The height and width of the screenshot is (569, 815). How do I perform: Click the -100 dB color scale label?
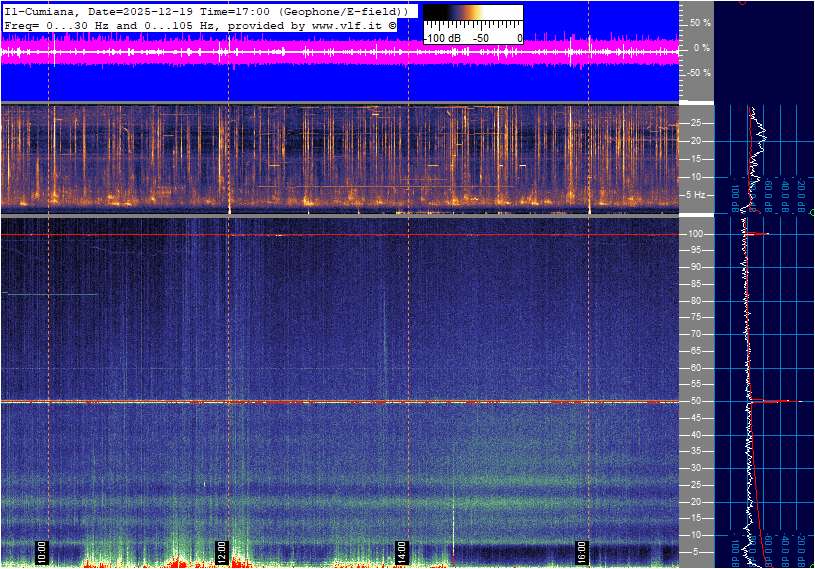click(441, 38)
